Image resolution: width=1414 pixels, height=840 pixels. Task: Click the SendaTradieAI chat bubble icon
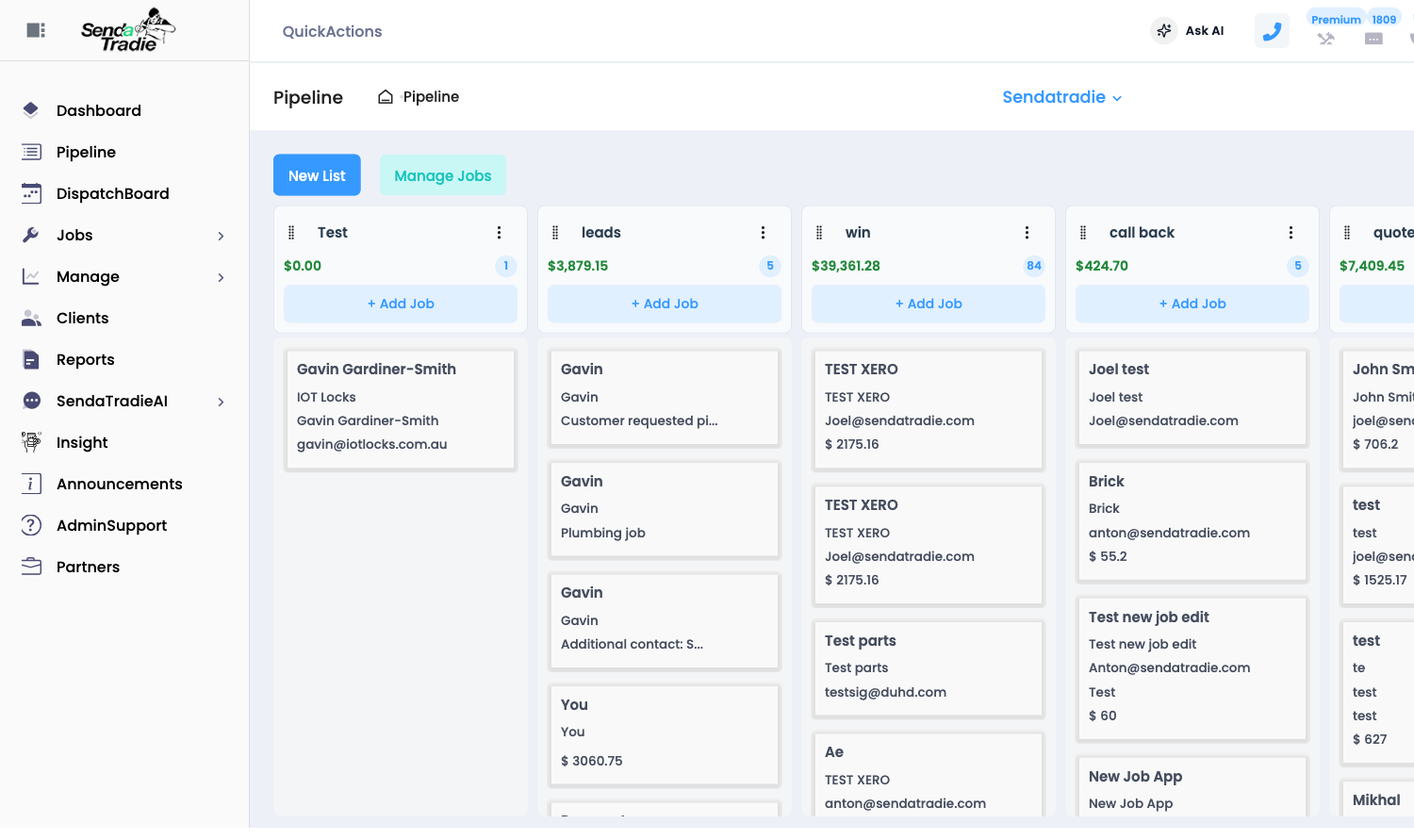[x=31, y=401]
